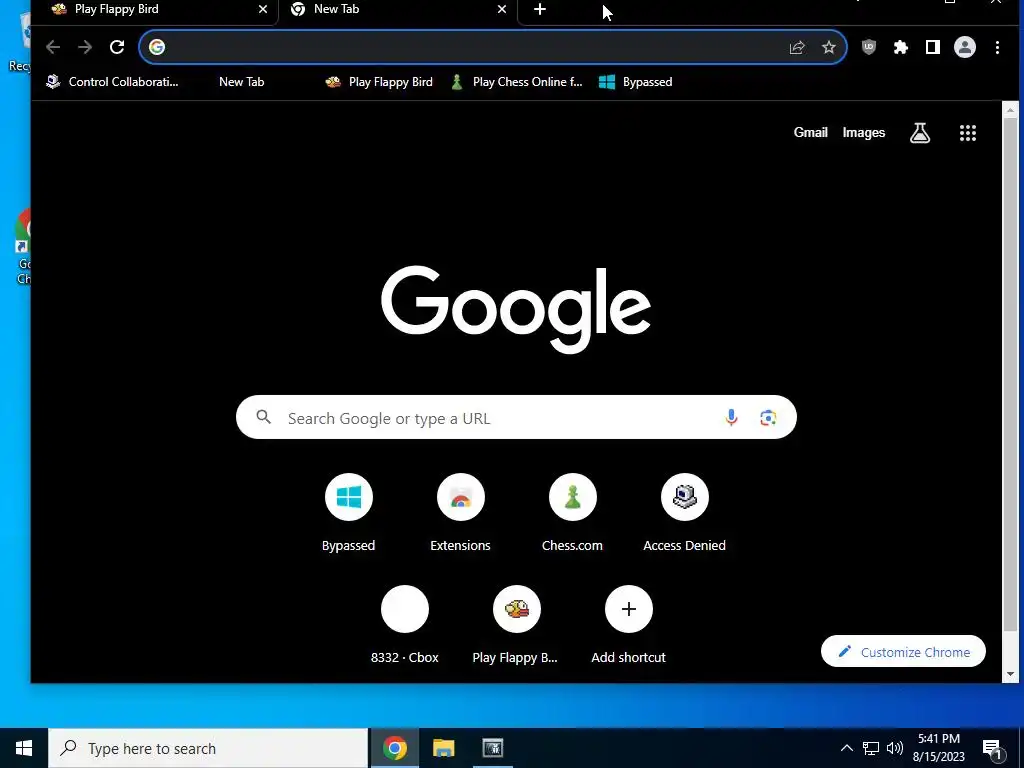Close the Play Flappy Bird tab
The image size is (1024, 768).
pyautogui.click(x=263, y=9)
